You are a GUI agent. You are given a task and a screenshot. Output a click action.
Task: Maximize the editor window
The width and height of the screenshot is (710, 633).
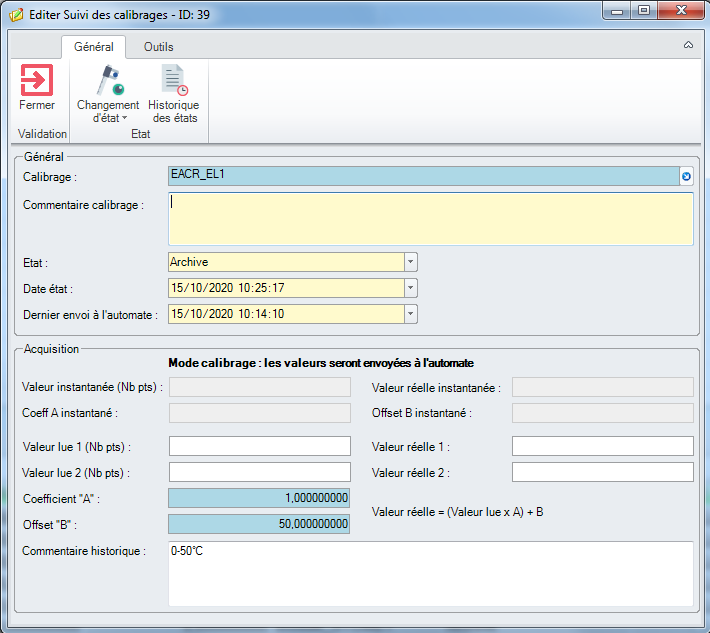643,11
